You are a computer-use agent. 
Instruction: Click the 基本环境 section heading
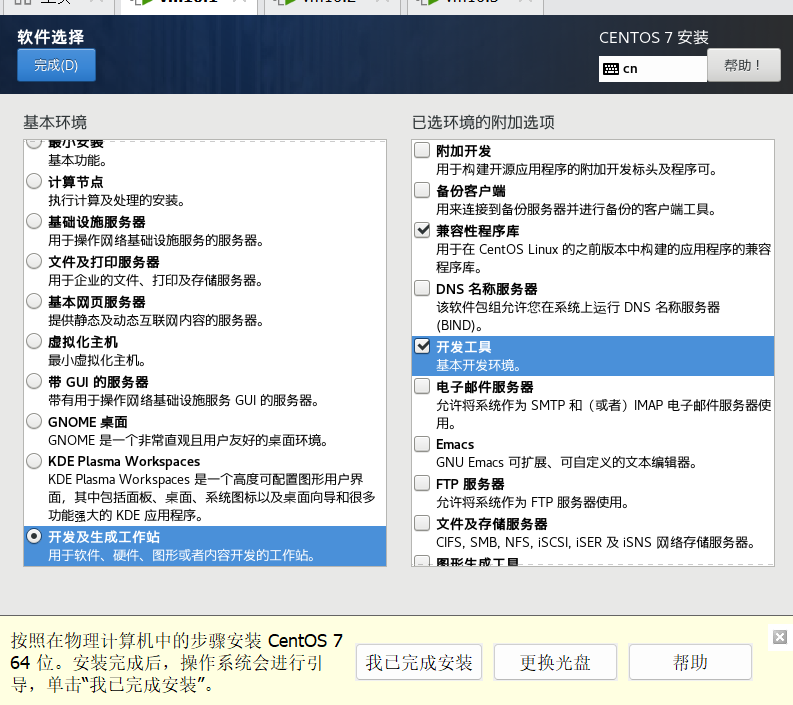pyautogui.click(x=55, y=122)
